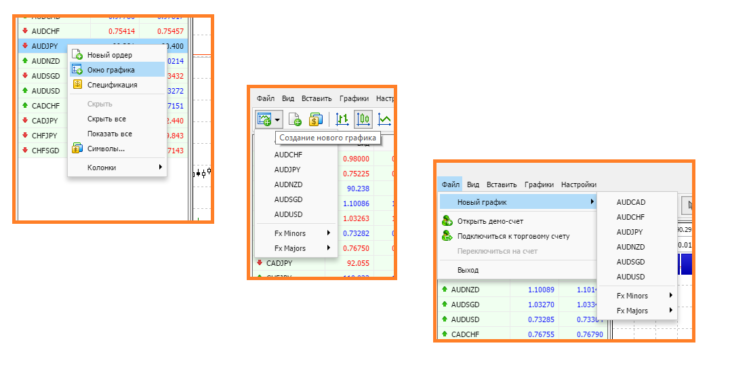The height and width of the screenshot is (371, 730).
Task: Open the Новый график submenu entry
Action: coord(518,202)
